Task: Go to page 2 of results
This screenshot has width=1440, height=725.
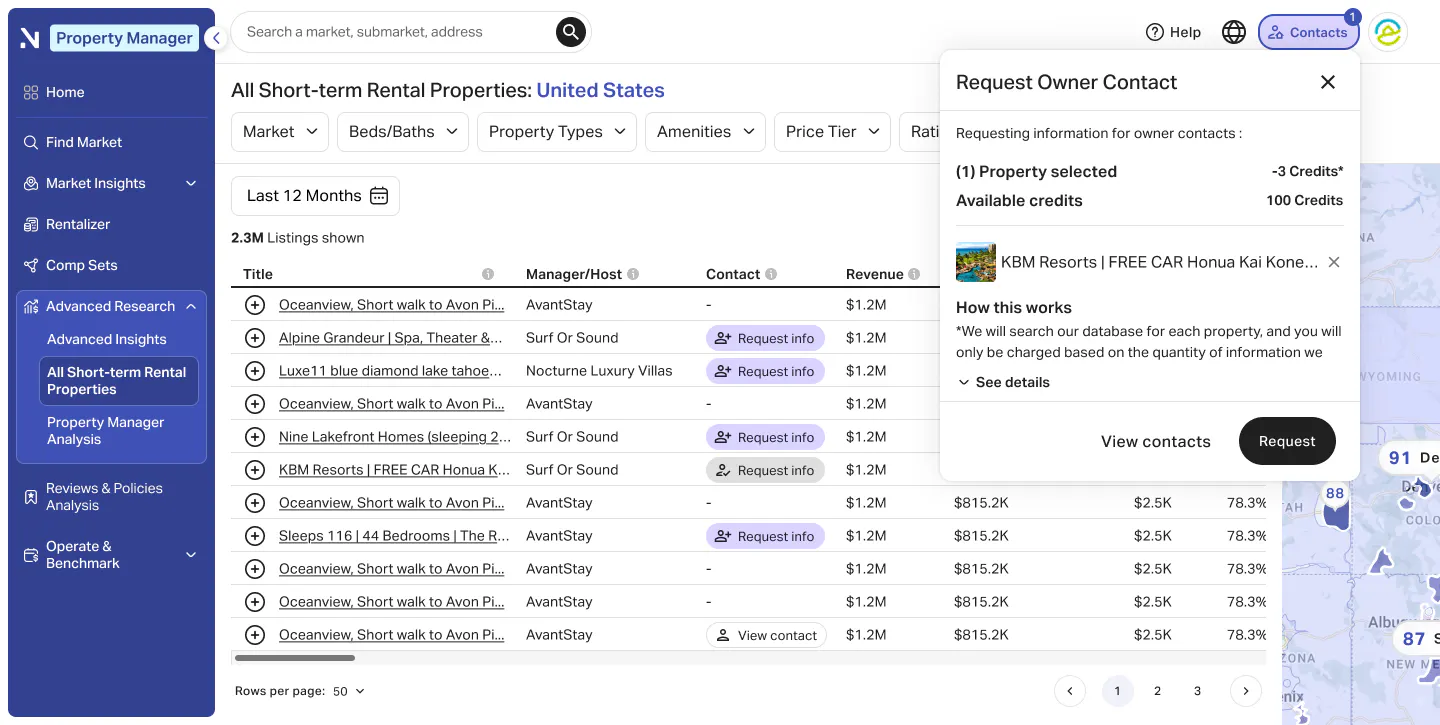Action: click(x=1157, y=691)
